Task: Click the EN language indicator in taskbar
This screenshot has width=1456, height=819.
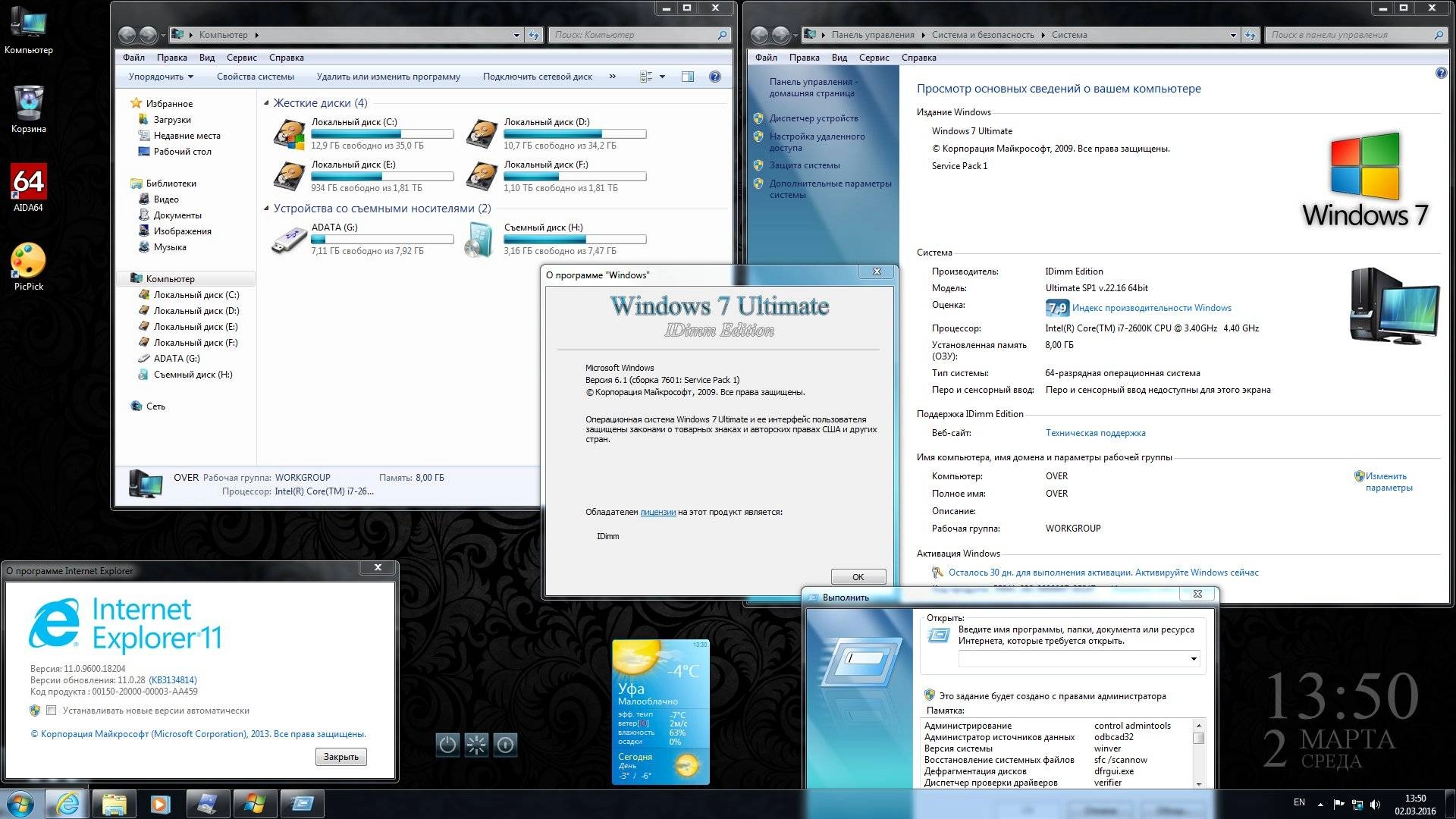Action: (x=1299, y=802)
